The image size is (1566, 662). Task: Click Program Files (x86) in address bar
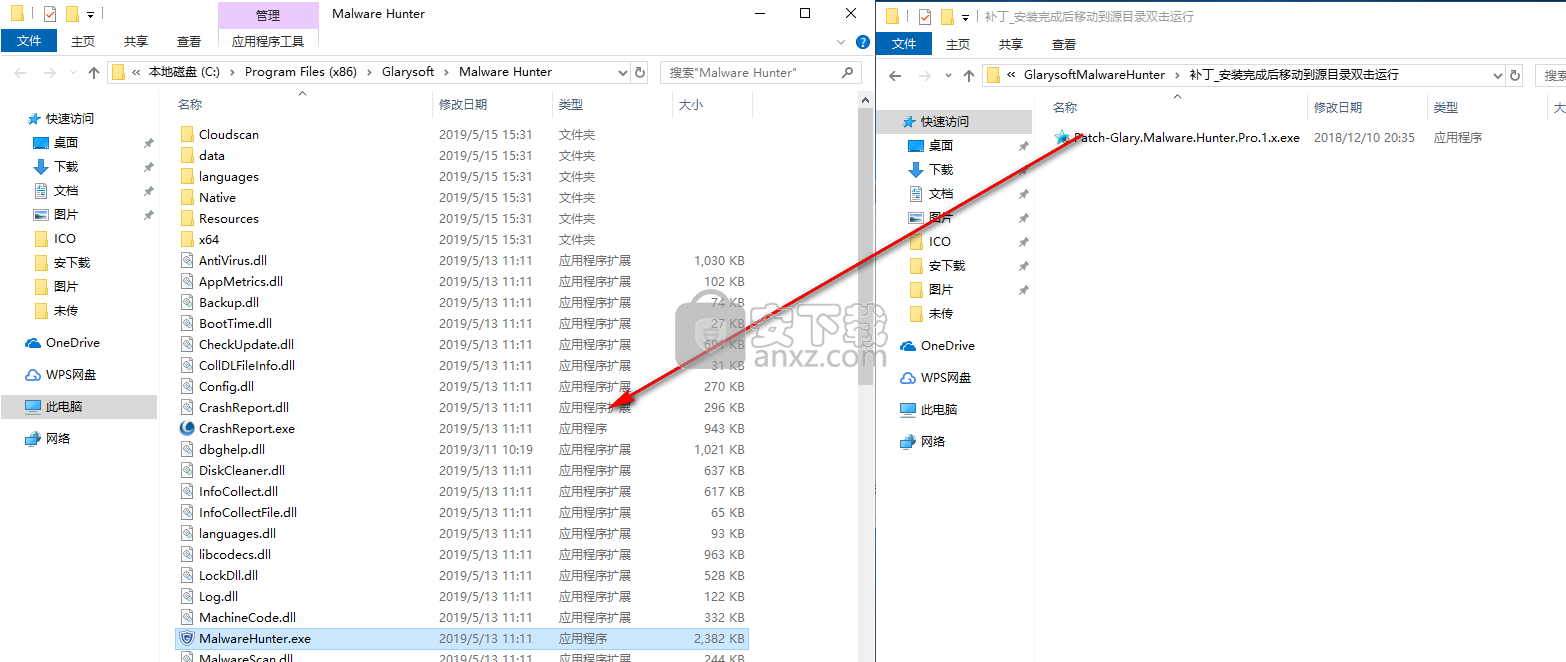click(x=300, y=72)
